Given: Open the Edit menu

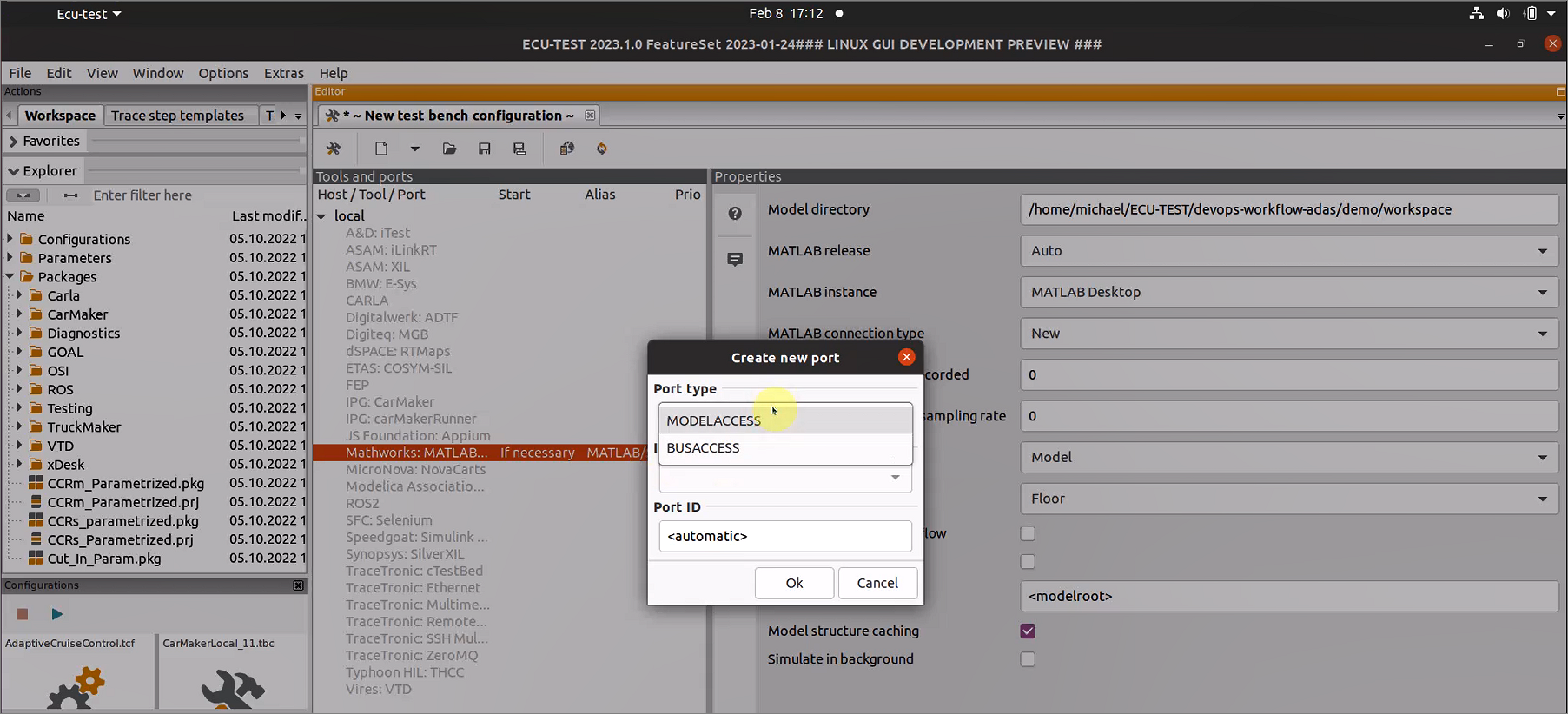Looking at the screenshot, I should [x=59, y=73].
